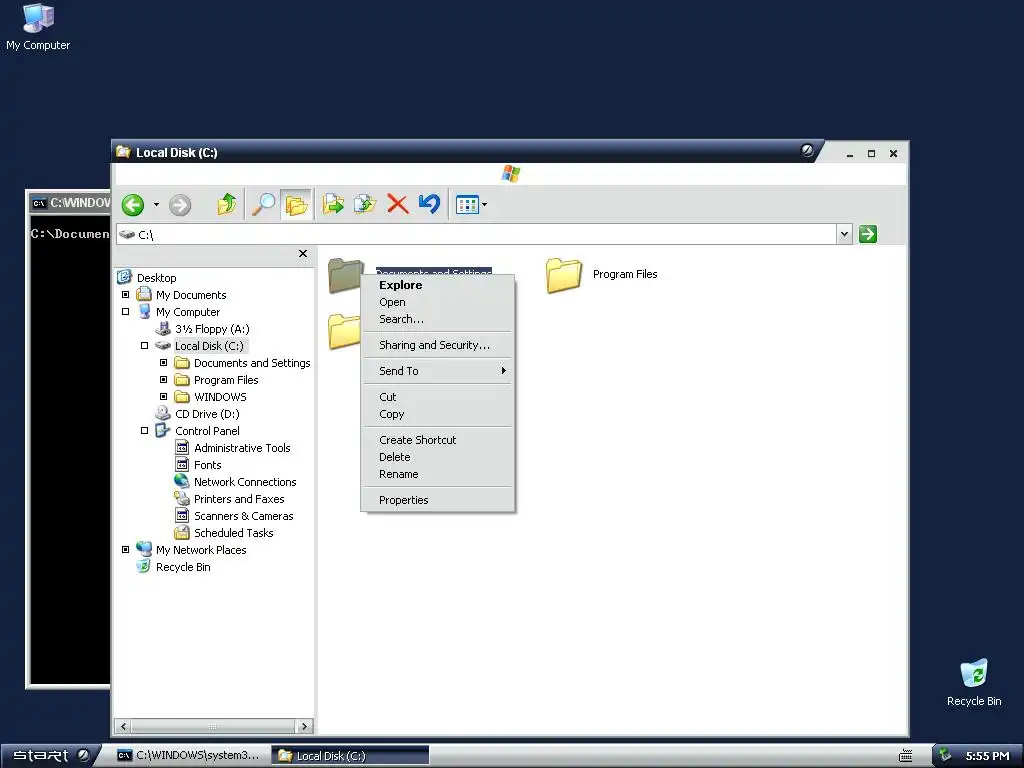Select My Computer desktop icon
Screen dimensions: 1024x768
point(38,27)
